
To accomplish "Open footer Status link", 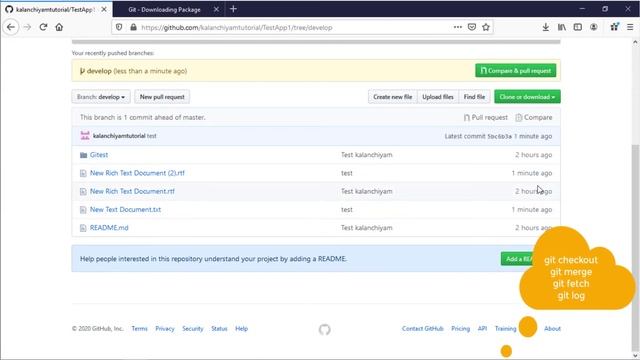I will [219, 329].
